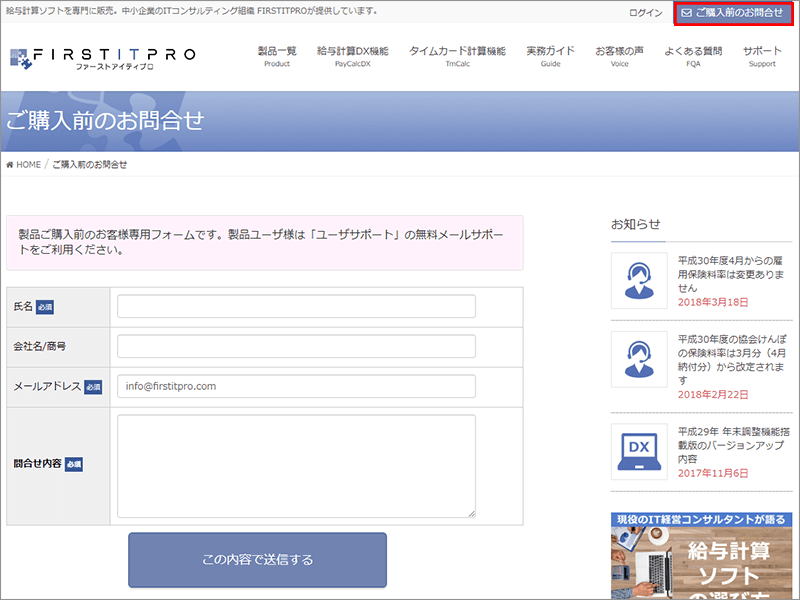Click the support agent icon for March 18 news

tap(638, 280)
